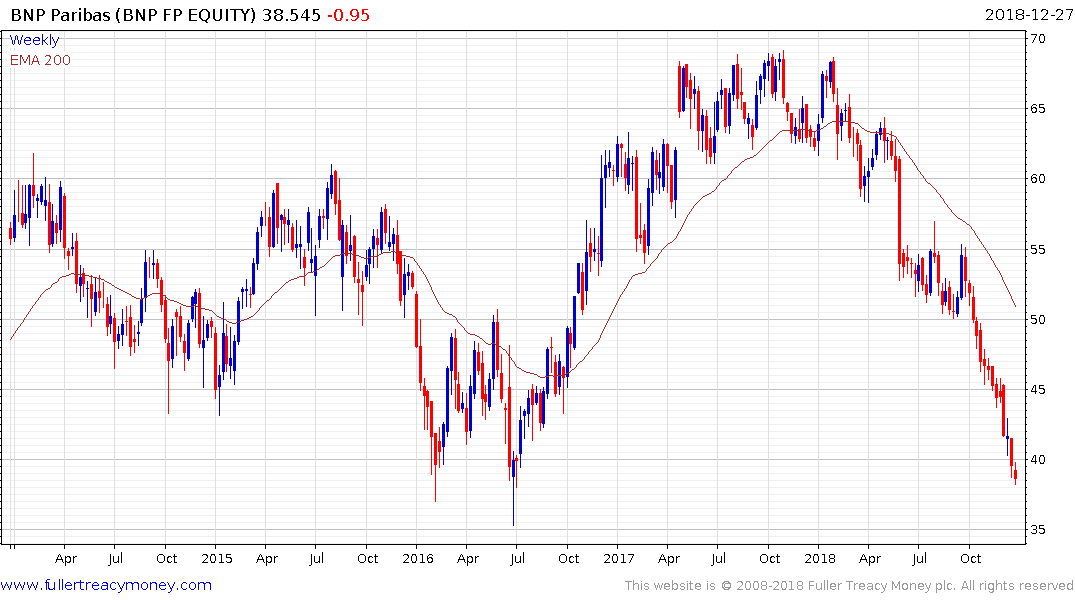1075x600 pixels.
Task: Select the price change -0.95
Action: [348, 15]
